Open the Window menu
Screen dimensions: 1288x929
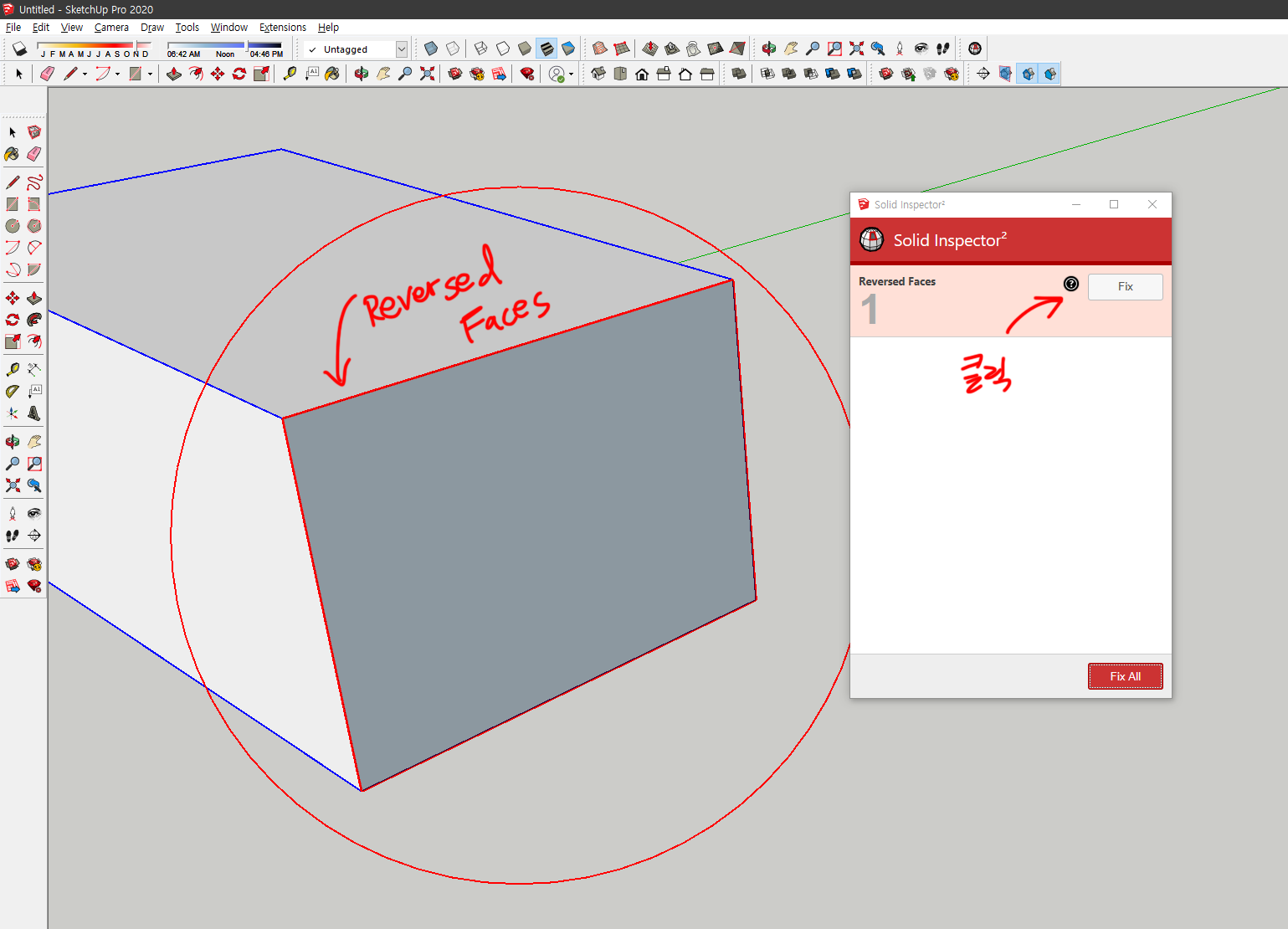click(229, 27)
